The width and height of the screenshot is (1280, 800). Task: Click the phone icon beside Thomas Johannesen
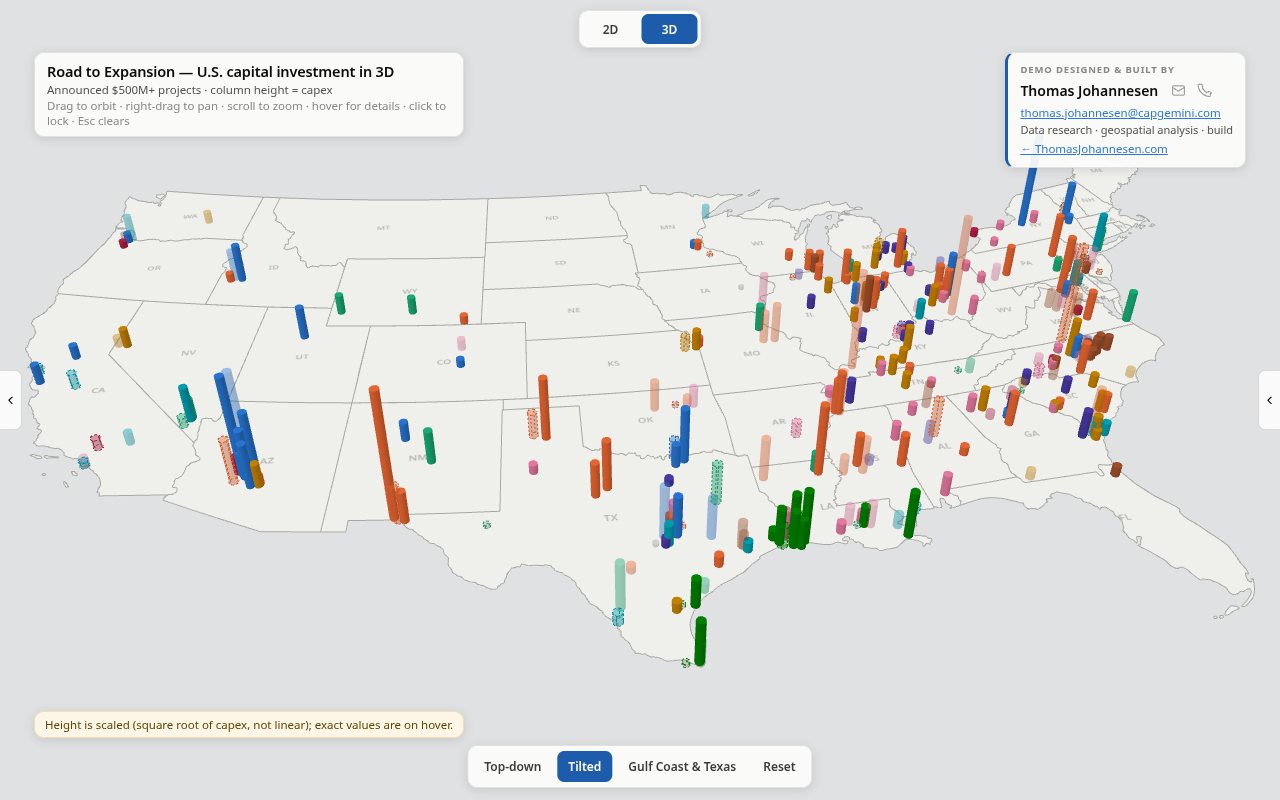point(1205,91)
